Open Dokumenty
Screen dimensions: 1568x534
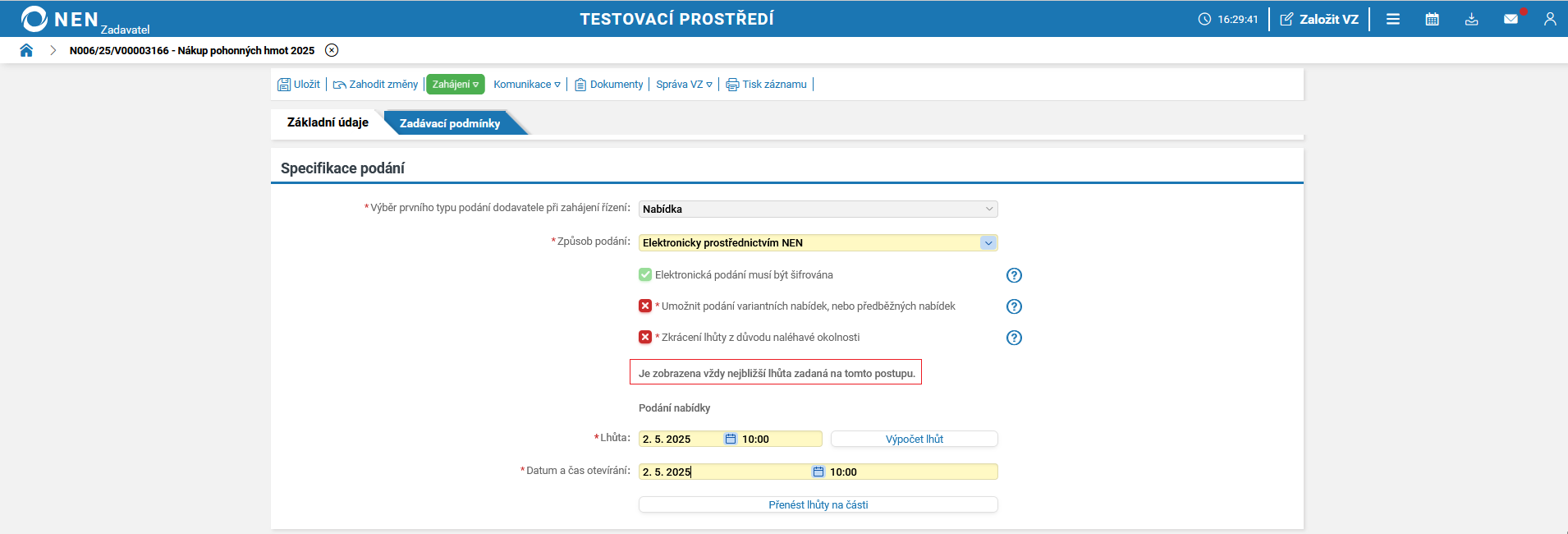point(608,85)
